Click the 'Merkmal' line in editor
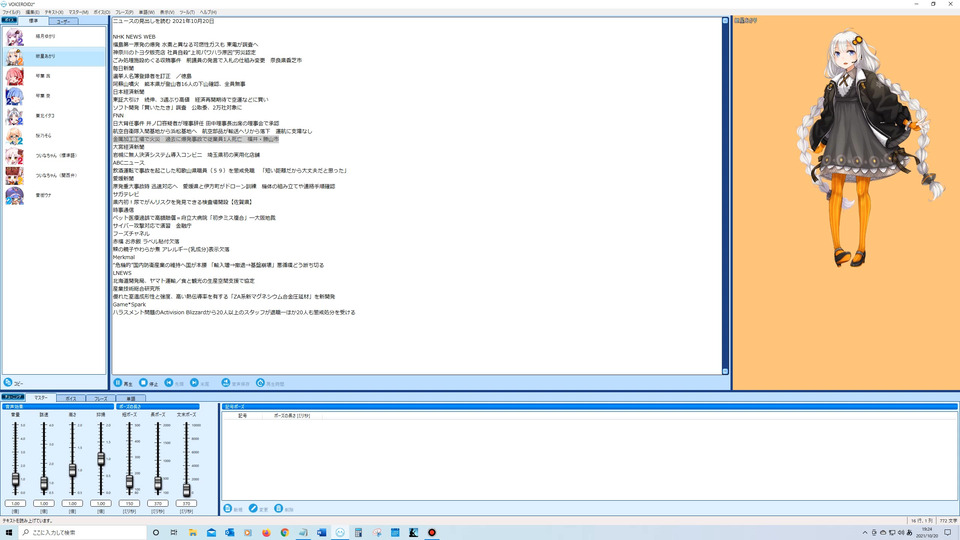Viewport: 960px width, 540px height. [x=124, y=257]
